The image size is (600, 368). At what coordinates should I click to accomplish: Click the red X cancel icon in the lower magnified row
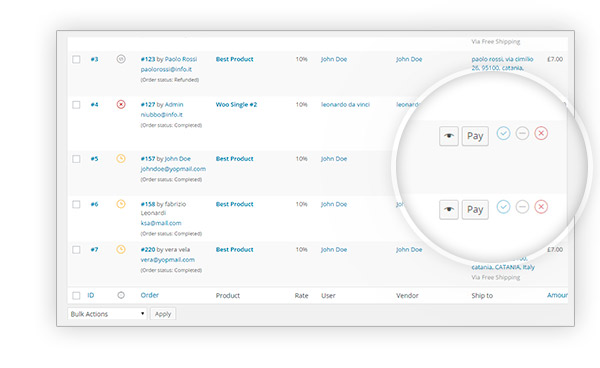click(x=541, y=207)
